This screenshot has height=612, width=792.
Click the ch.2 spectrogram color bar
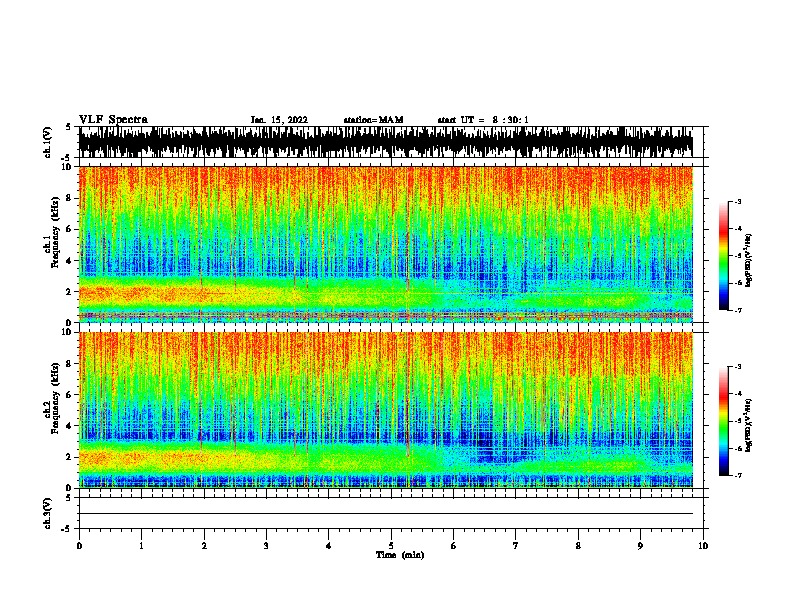[x=724, y=421]
